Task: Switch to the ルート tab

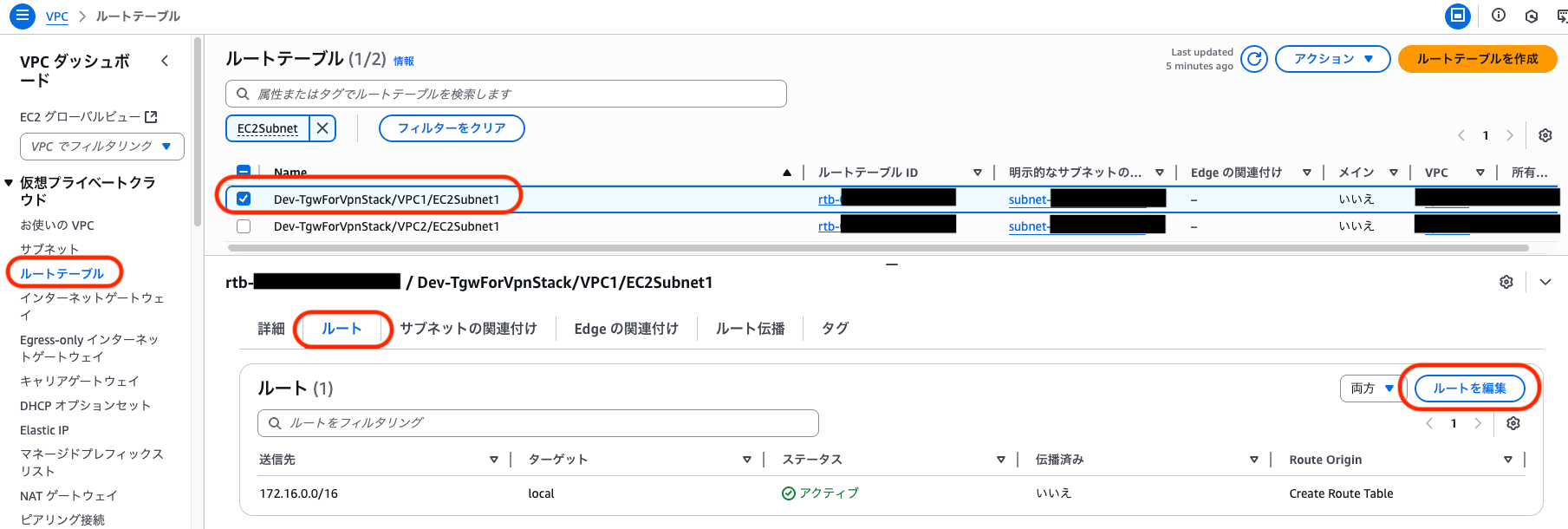Action: pyautogui.click(x=342, y=329)
